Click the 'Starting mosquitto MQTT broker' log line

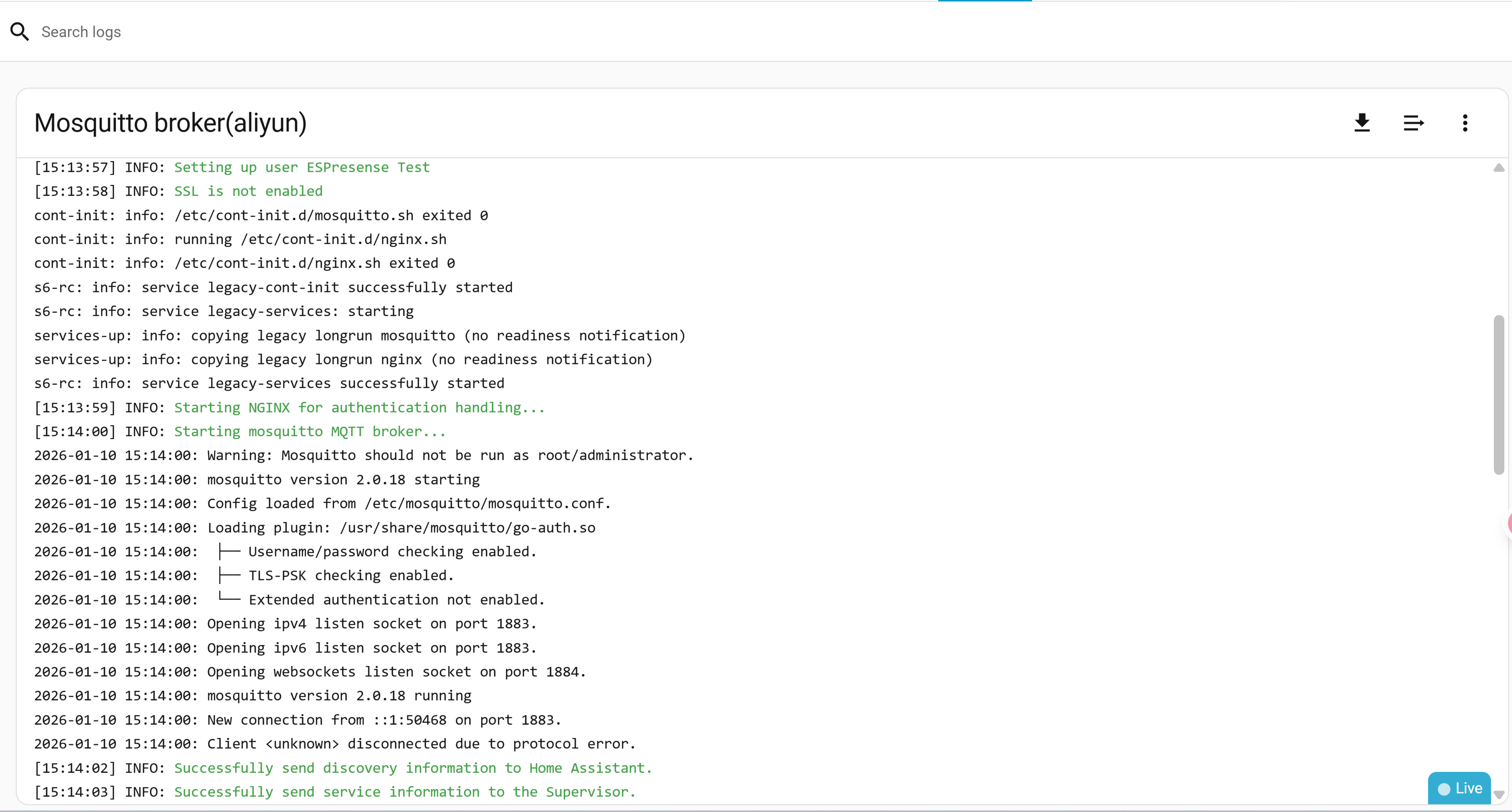click(x=310, y=432)
